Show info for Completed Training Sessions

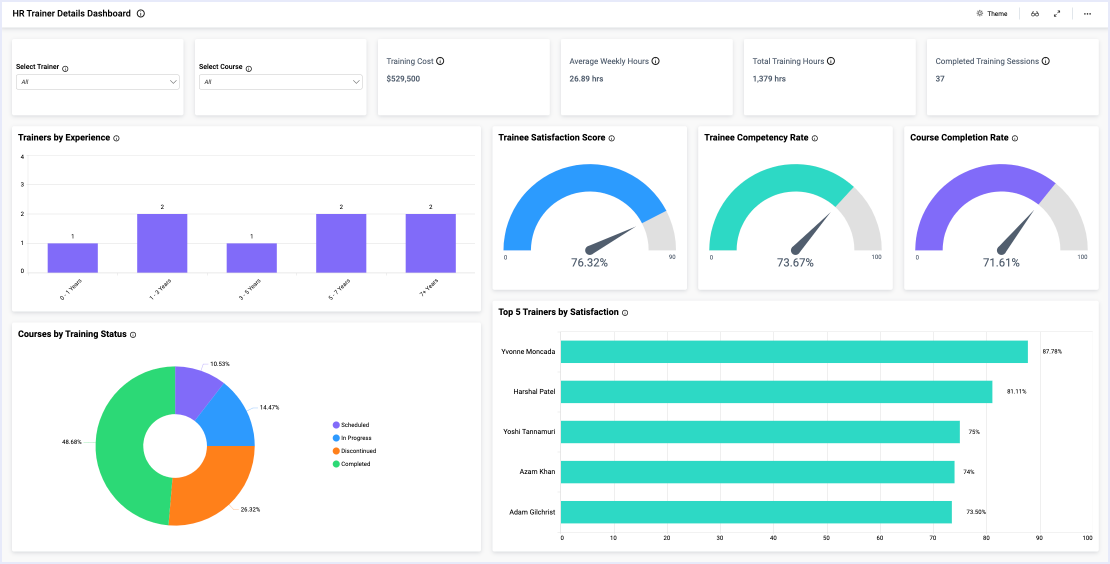pos(1046,61)
